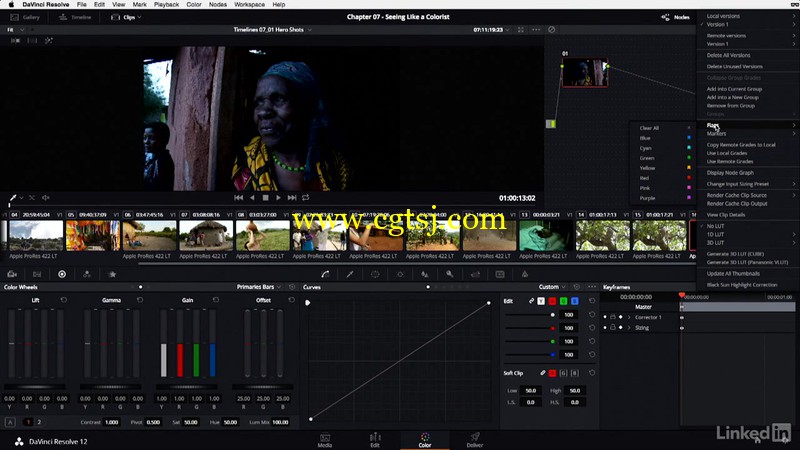Open the Qualifier eyedropper palette
The height and width of the screenshot is (450, 800).
click(x=350, y=274)
